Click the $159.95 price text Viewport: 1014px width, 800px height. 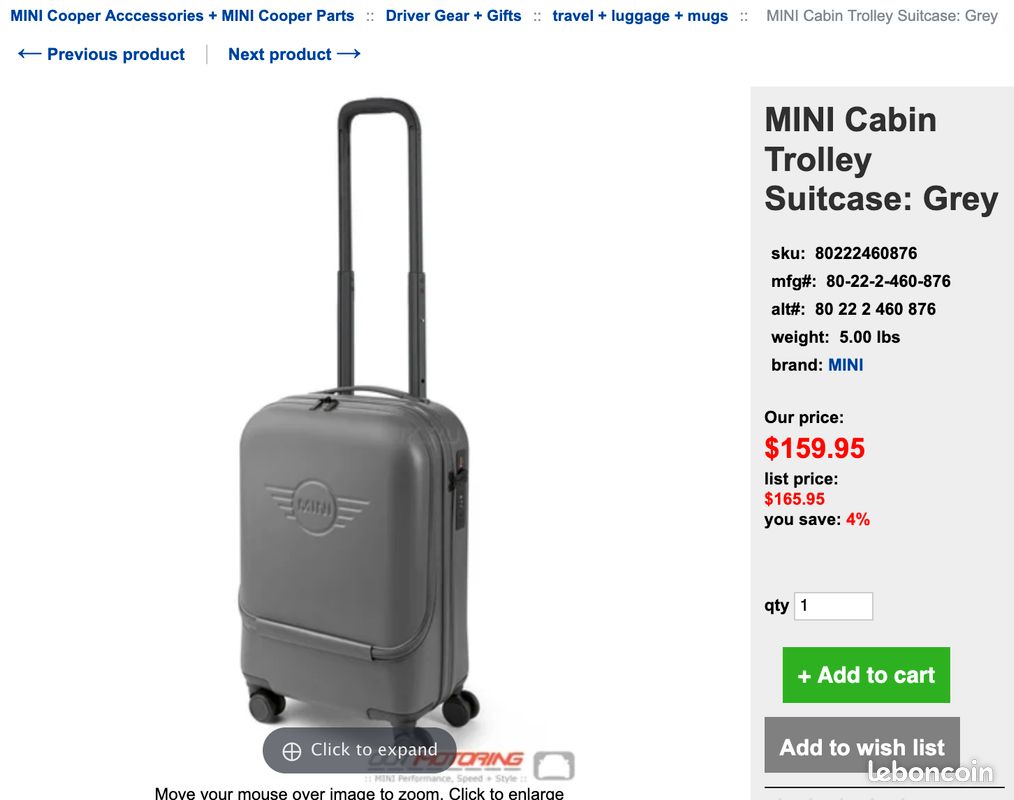814,448
